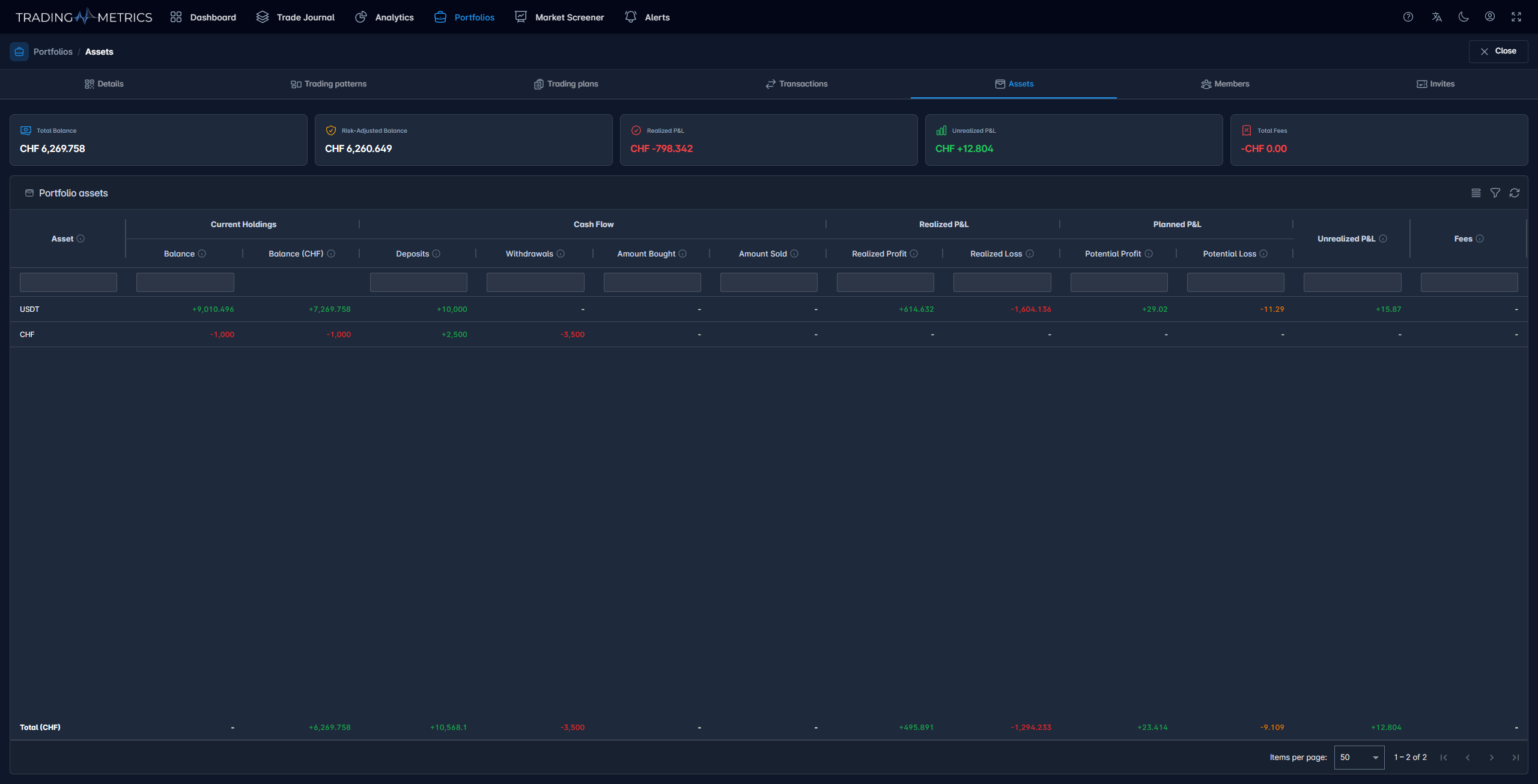1538x784 pixels.
Task: Click the table density rows icon
Action: 1476,193
